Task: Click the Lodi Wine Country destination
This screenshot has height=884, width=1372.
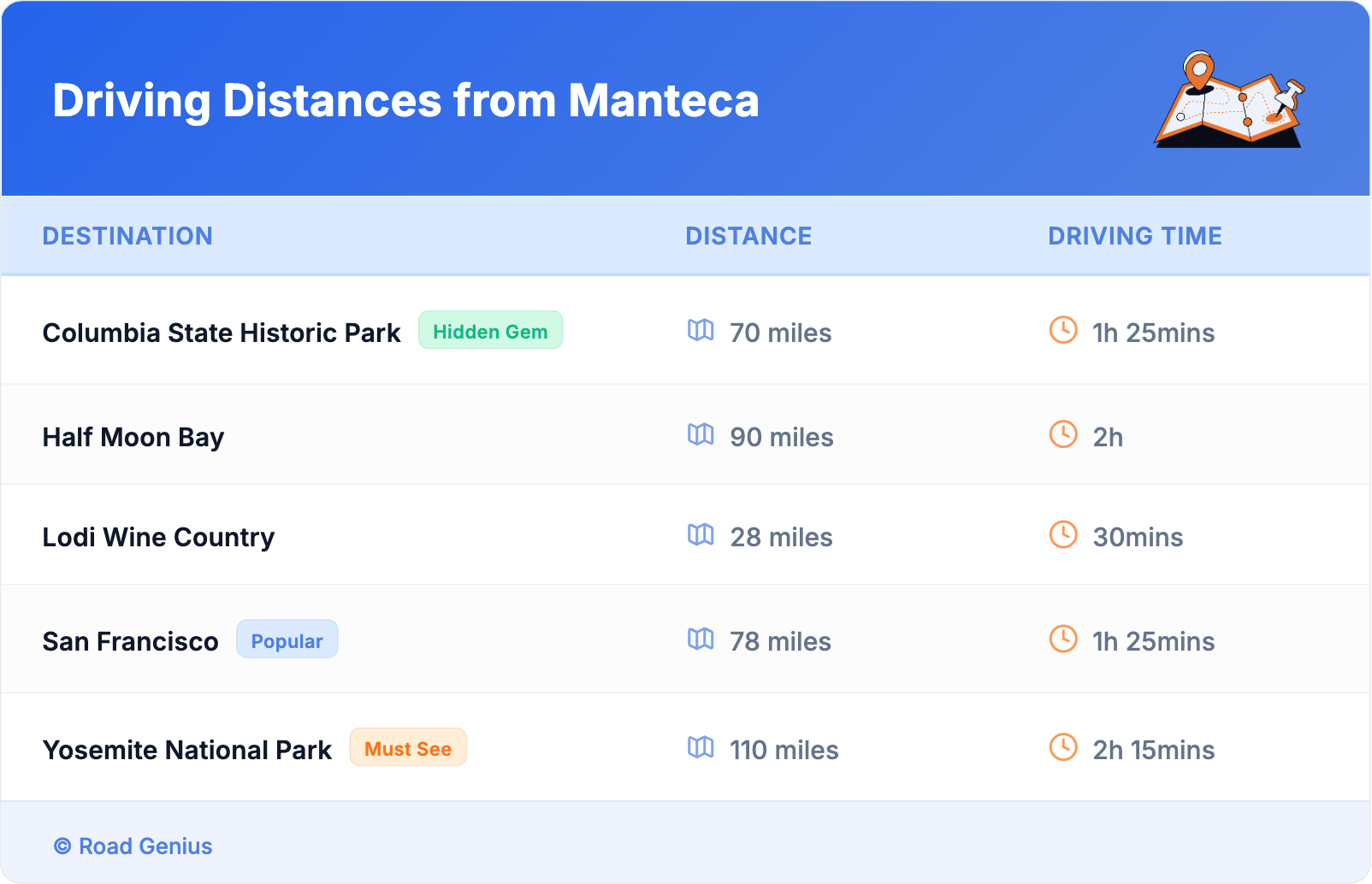Action: (x=158, y=537)
